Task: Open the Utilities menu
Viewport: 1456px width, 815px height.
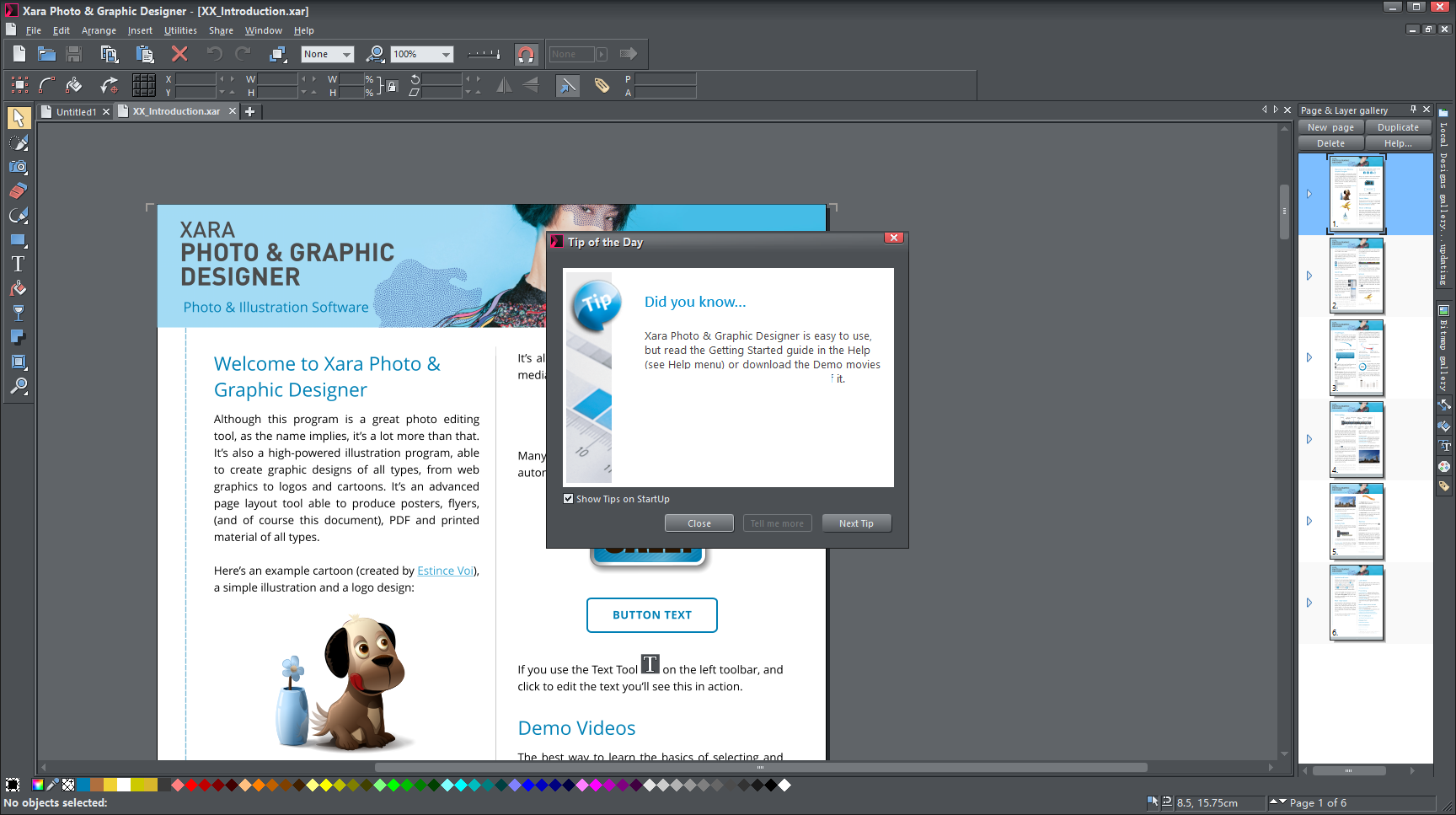Action: point(180,30)
